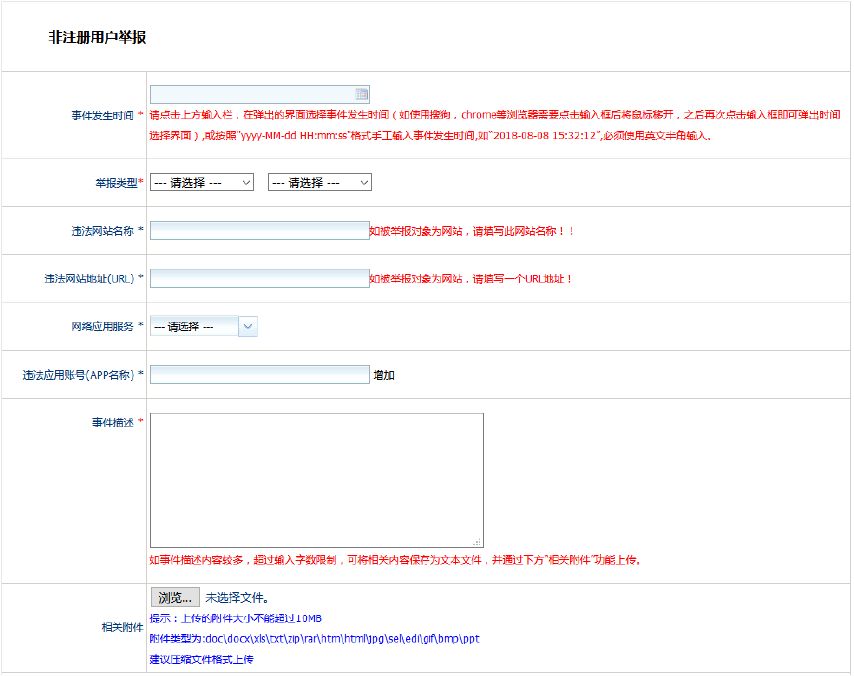Click the red 请点击上方输入栏 instruction text
The image size is (854, 676).
pyautogui.click(x=495, y=125)
